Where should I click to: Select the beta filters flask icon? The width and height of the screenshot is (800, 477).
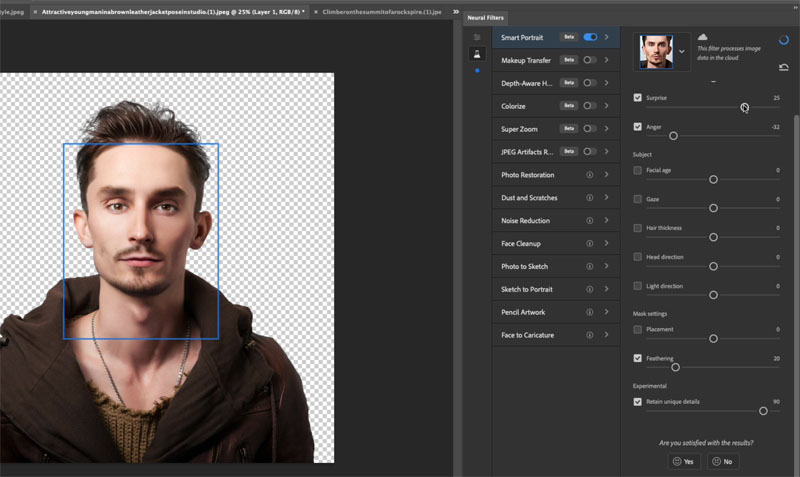pos(477,54)
